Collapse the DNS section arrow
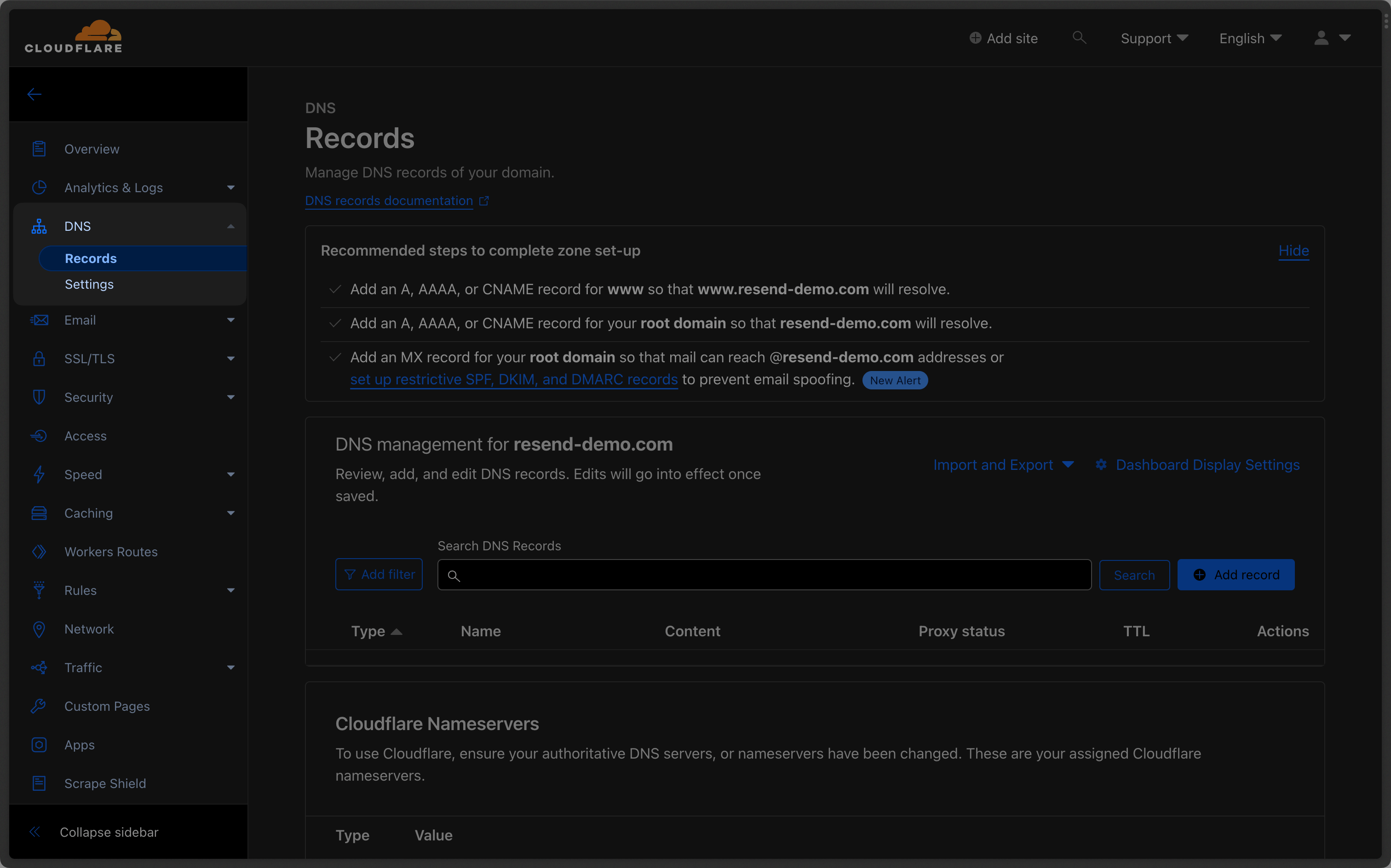This screenshot has height=868, width=1391. pyautogui.click(x=231, y=226)
